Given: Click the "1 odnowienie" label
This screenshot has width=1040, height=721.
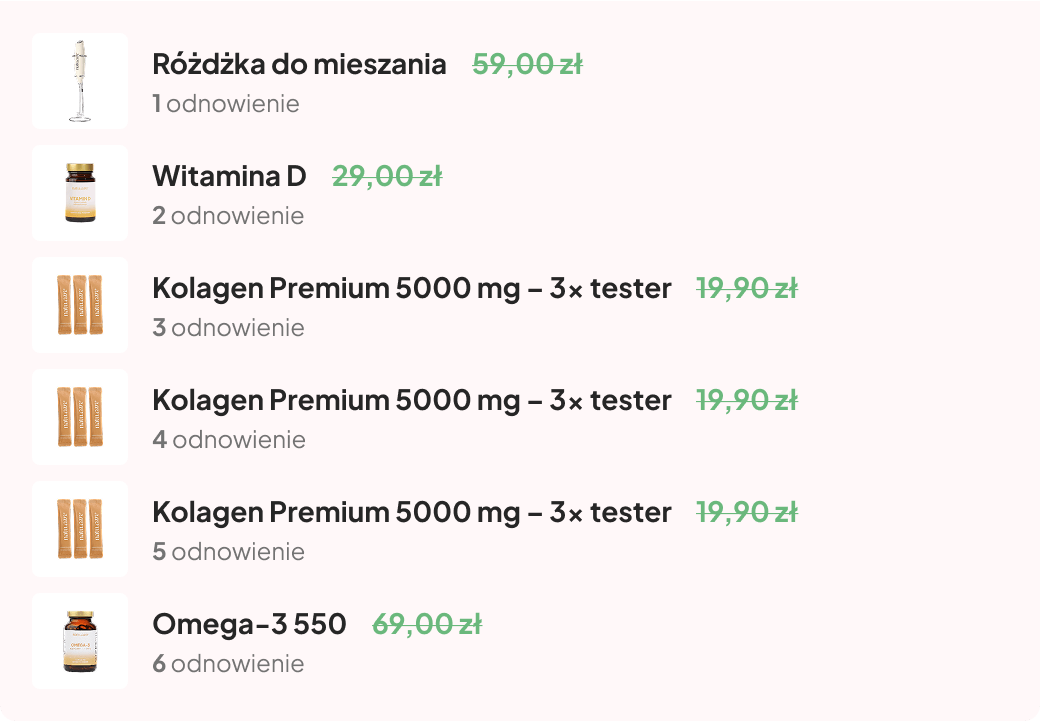Looking at the screenshot, I should coord(226,104).
